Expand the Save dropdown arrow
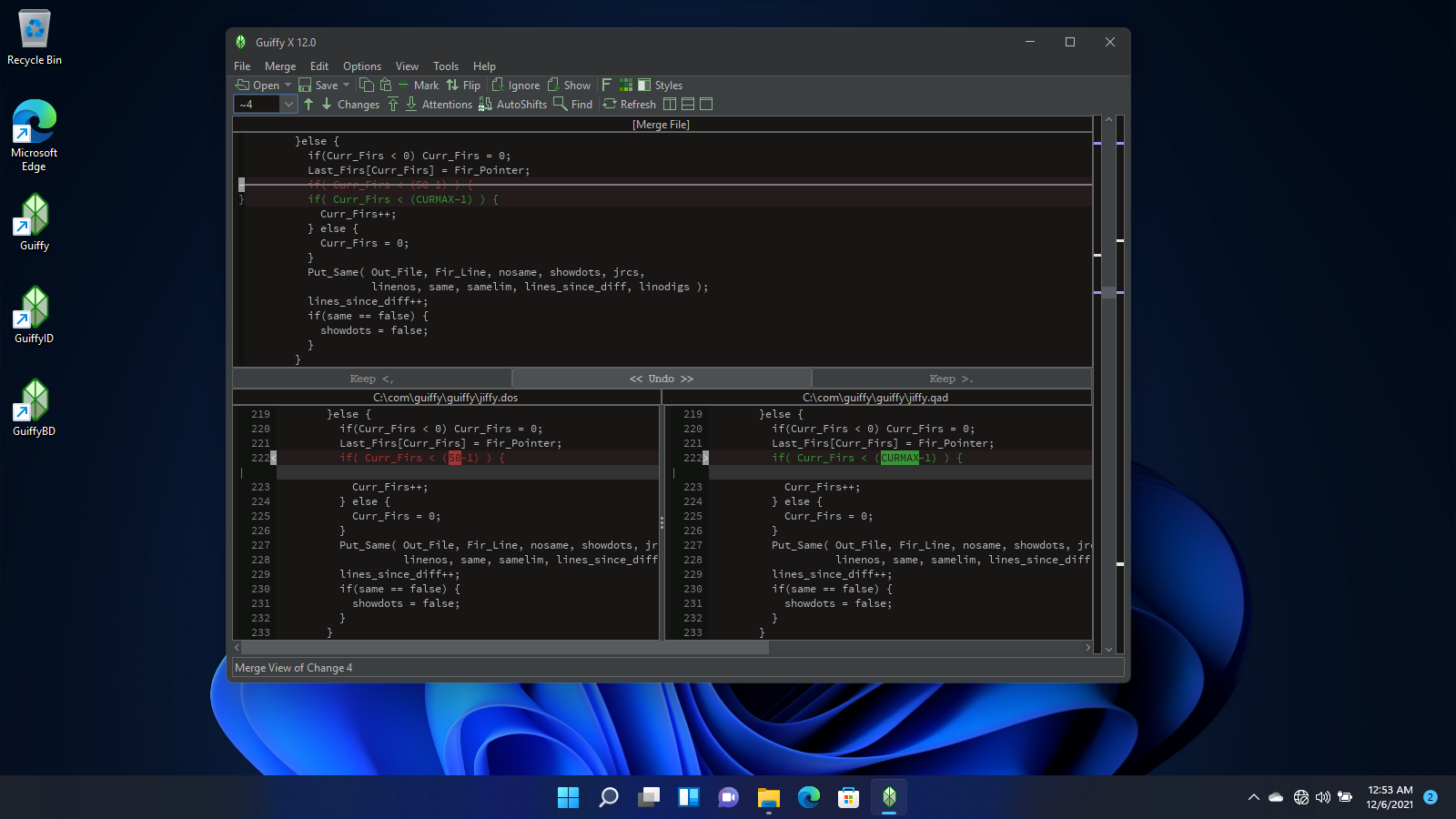The width and height of the screenshot is (1456, 819). (346, 85)
